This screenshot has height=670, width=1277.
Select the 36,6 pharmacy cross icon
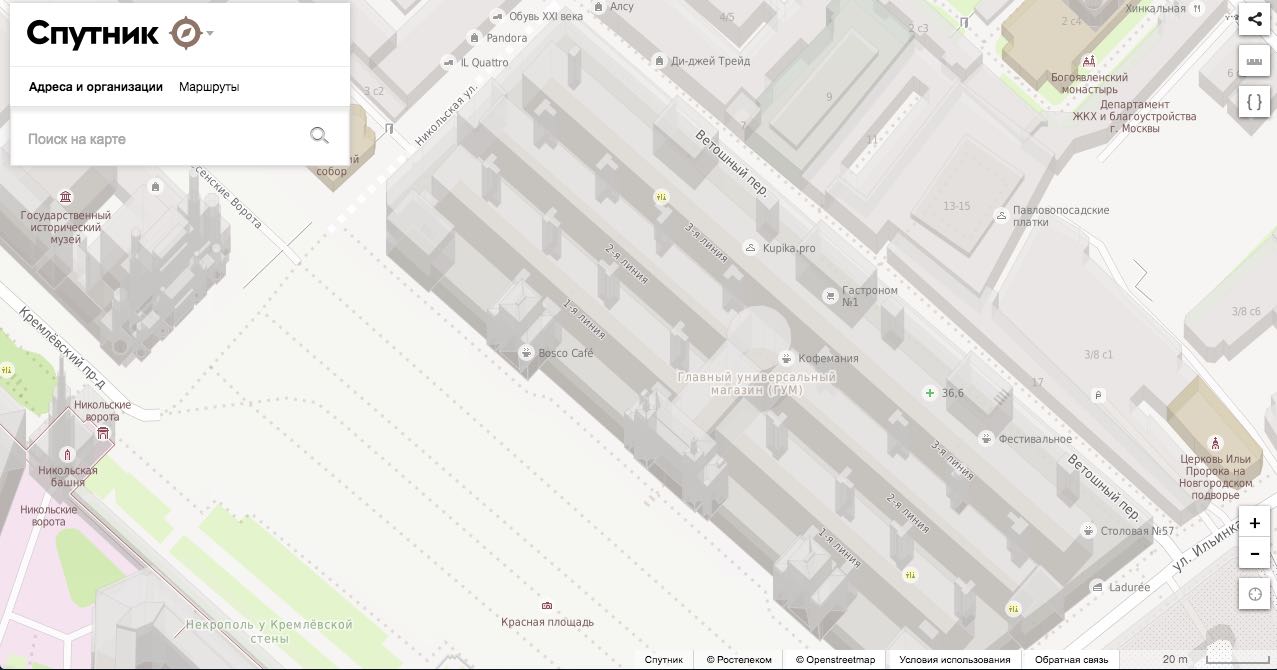(x=930, y=393)
